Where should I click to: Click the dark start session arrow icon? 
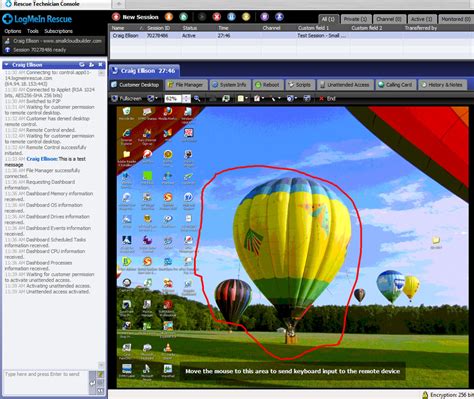202,17
